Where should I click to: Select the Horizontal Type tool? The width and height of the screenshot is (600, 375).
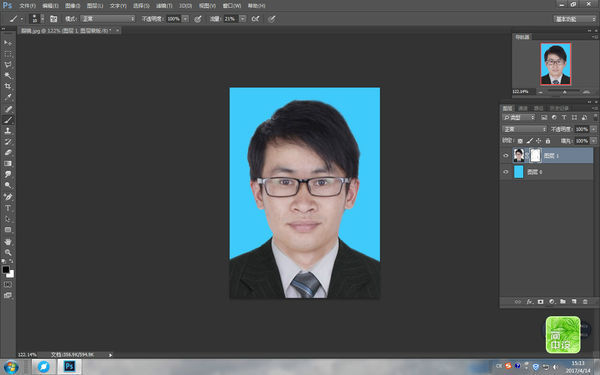tap(8, 208)
